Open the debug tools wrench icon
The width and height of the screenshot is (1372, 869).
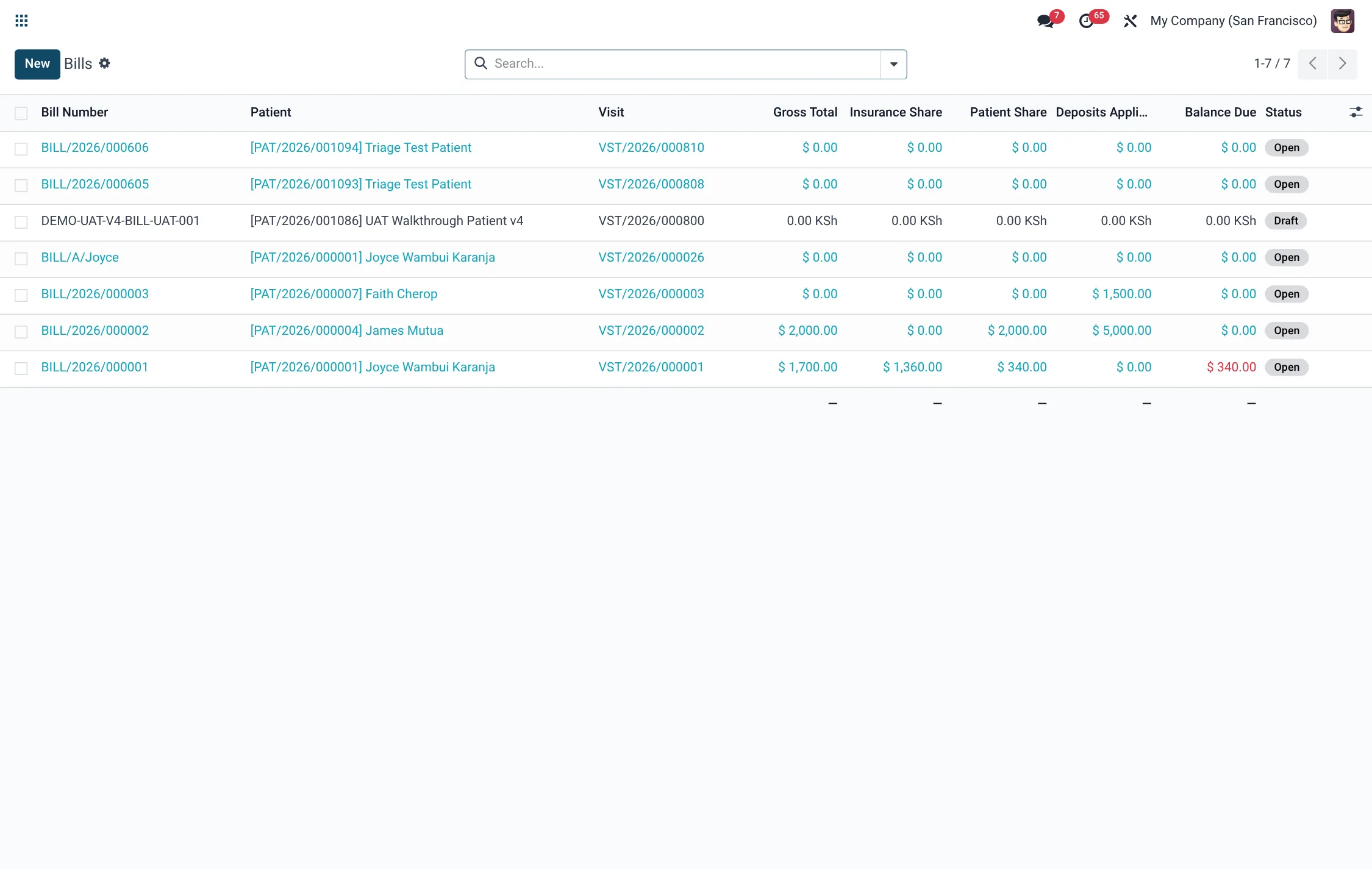coord(1130,21)
